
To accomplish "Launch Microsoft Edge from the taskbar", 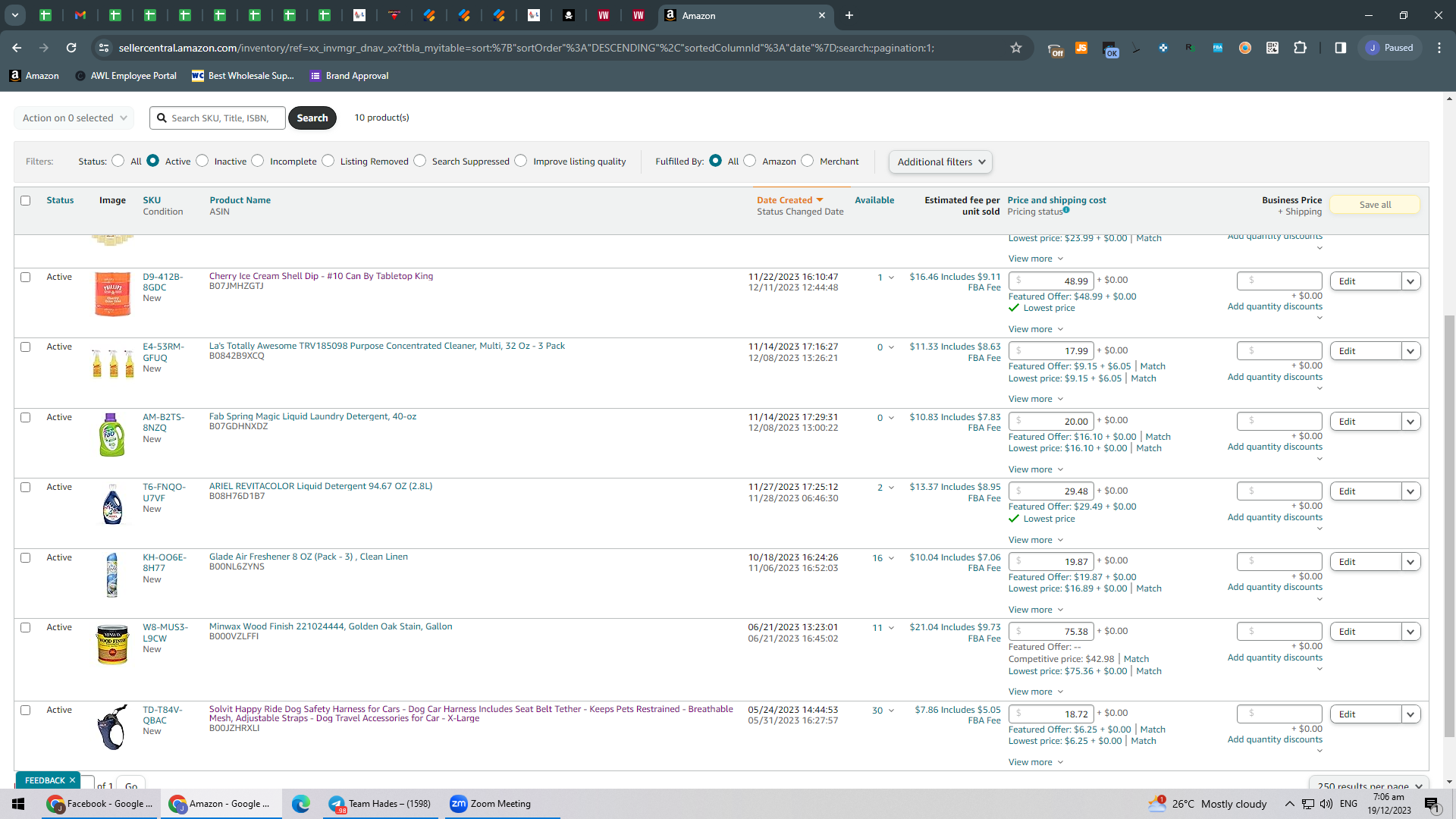I will point(301,804).
